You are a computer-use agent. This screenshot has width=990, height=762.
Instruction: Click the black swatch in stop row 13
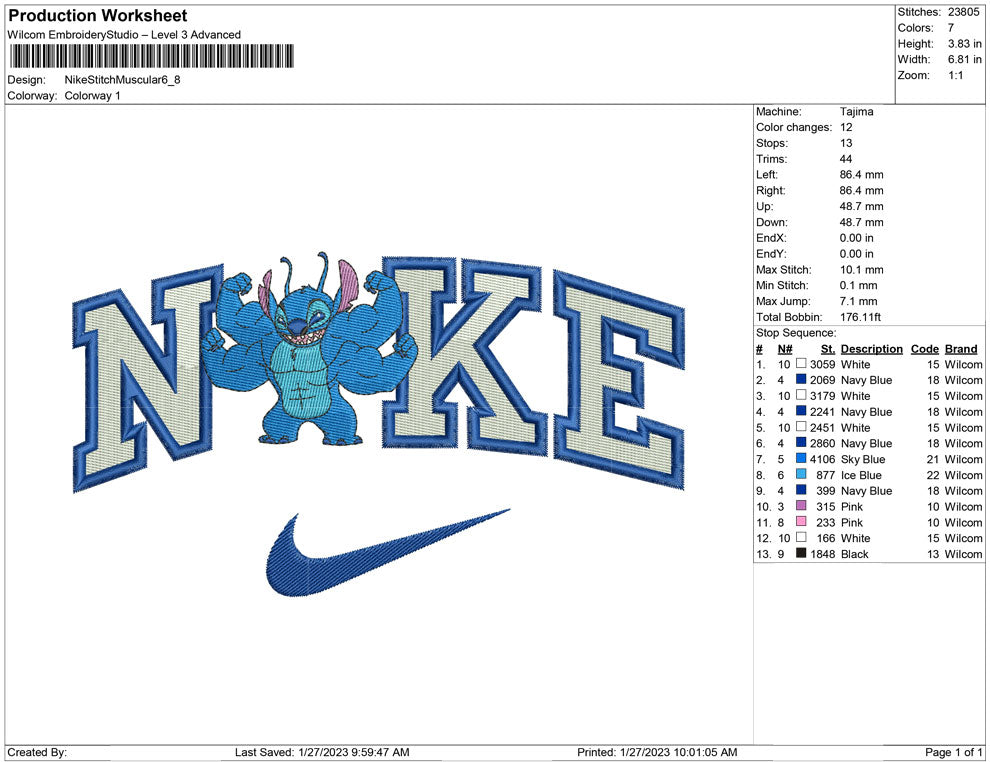[801, 553]
